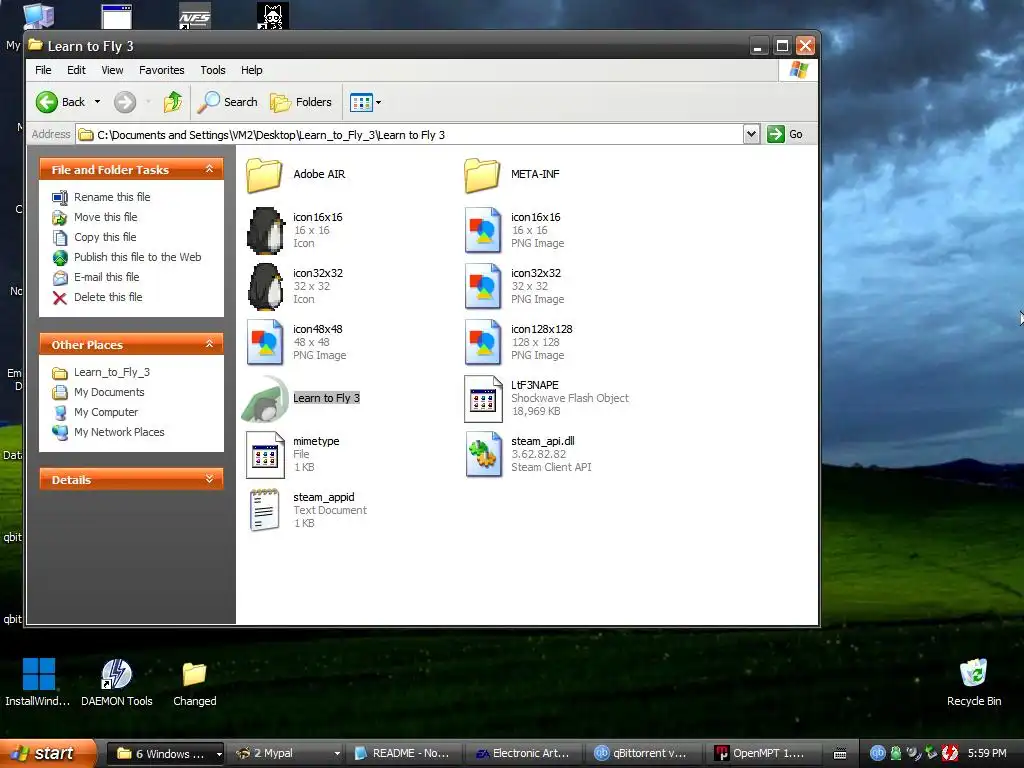Go to My Network Places link
Screen dimensions: 1024x768
coord(119,432)
